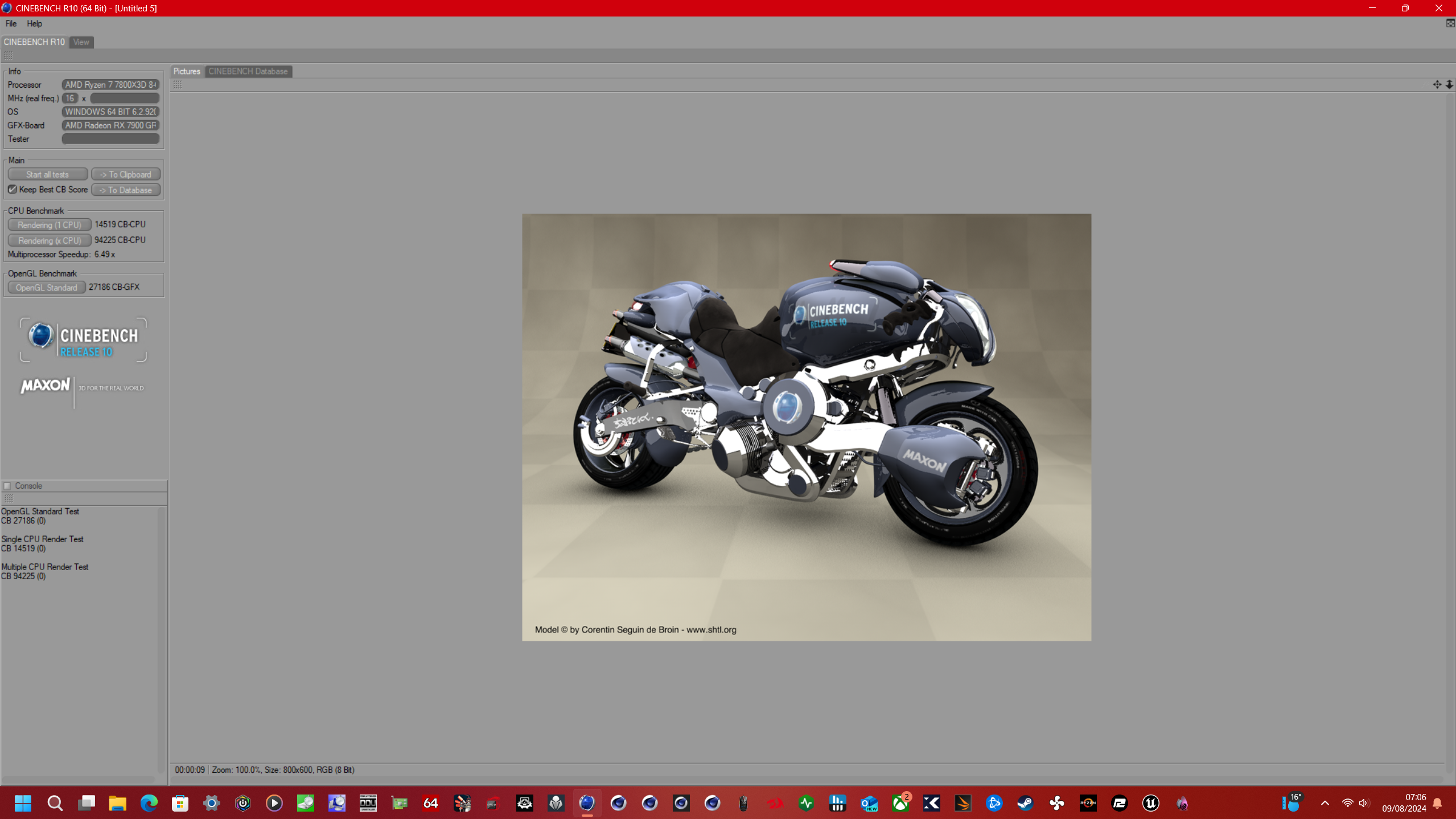Copy results with To Clipboard button
This screenshot has height=819, width=1456.
coord(126,174)
